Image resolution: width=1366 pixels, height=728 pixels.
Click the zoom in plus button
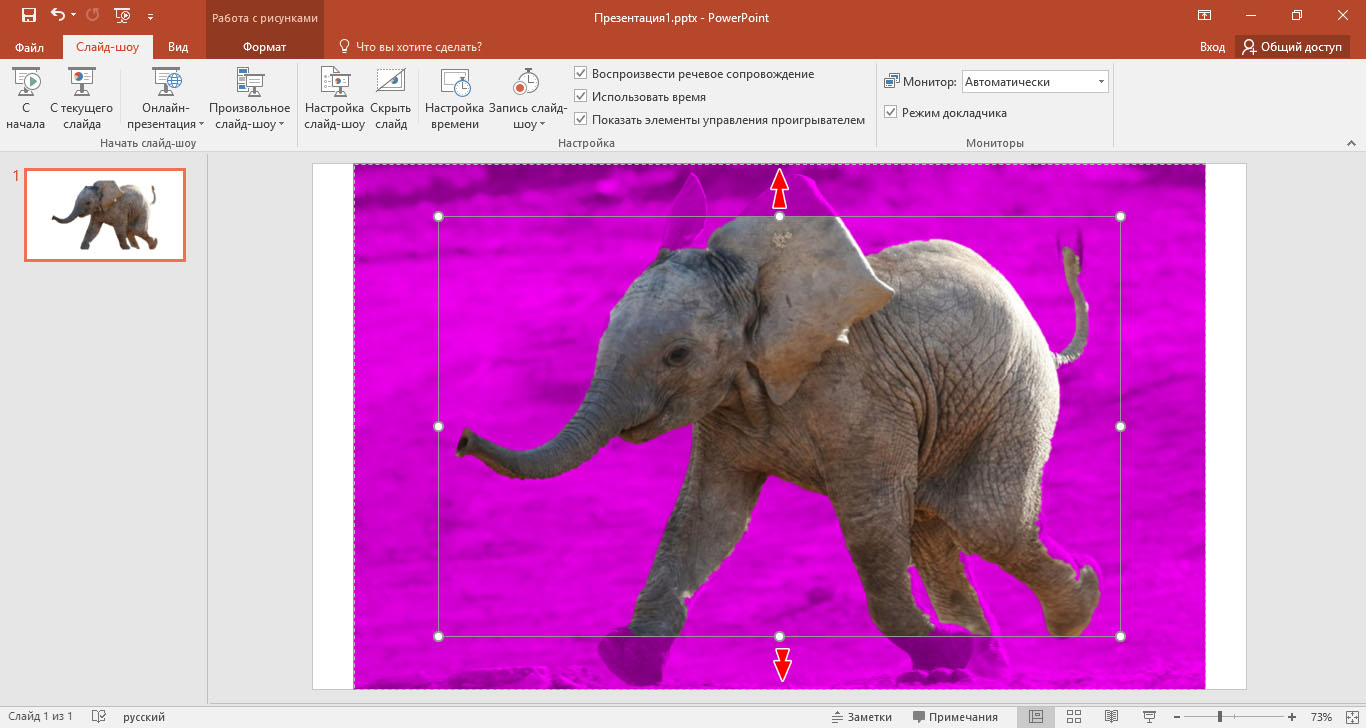pos(1292,717)
